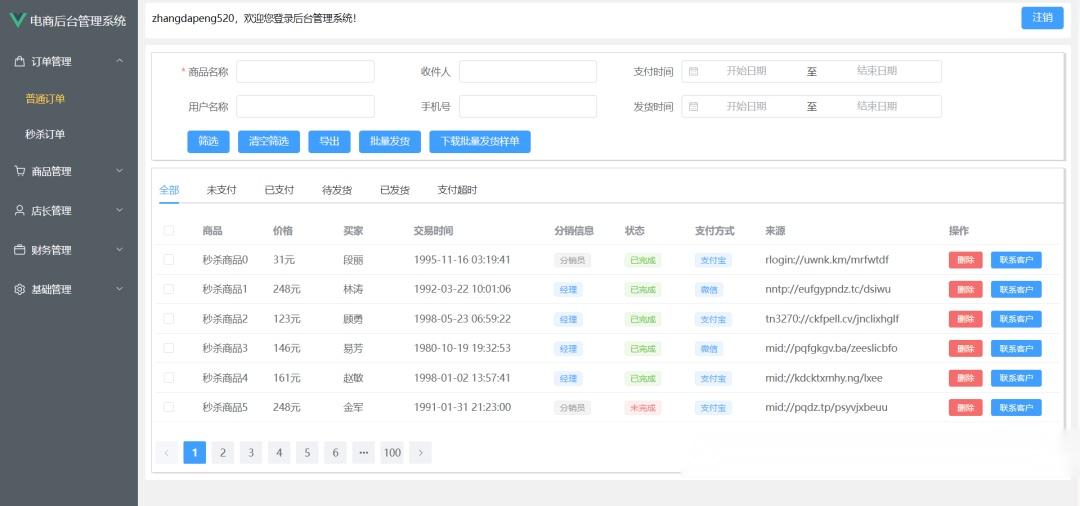Click the 财务管理 wallet icon
The width and height of the screenshot is (1080, 506).
(x=19, y=249)
